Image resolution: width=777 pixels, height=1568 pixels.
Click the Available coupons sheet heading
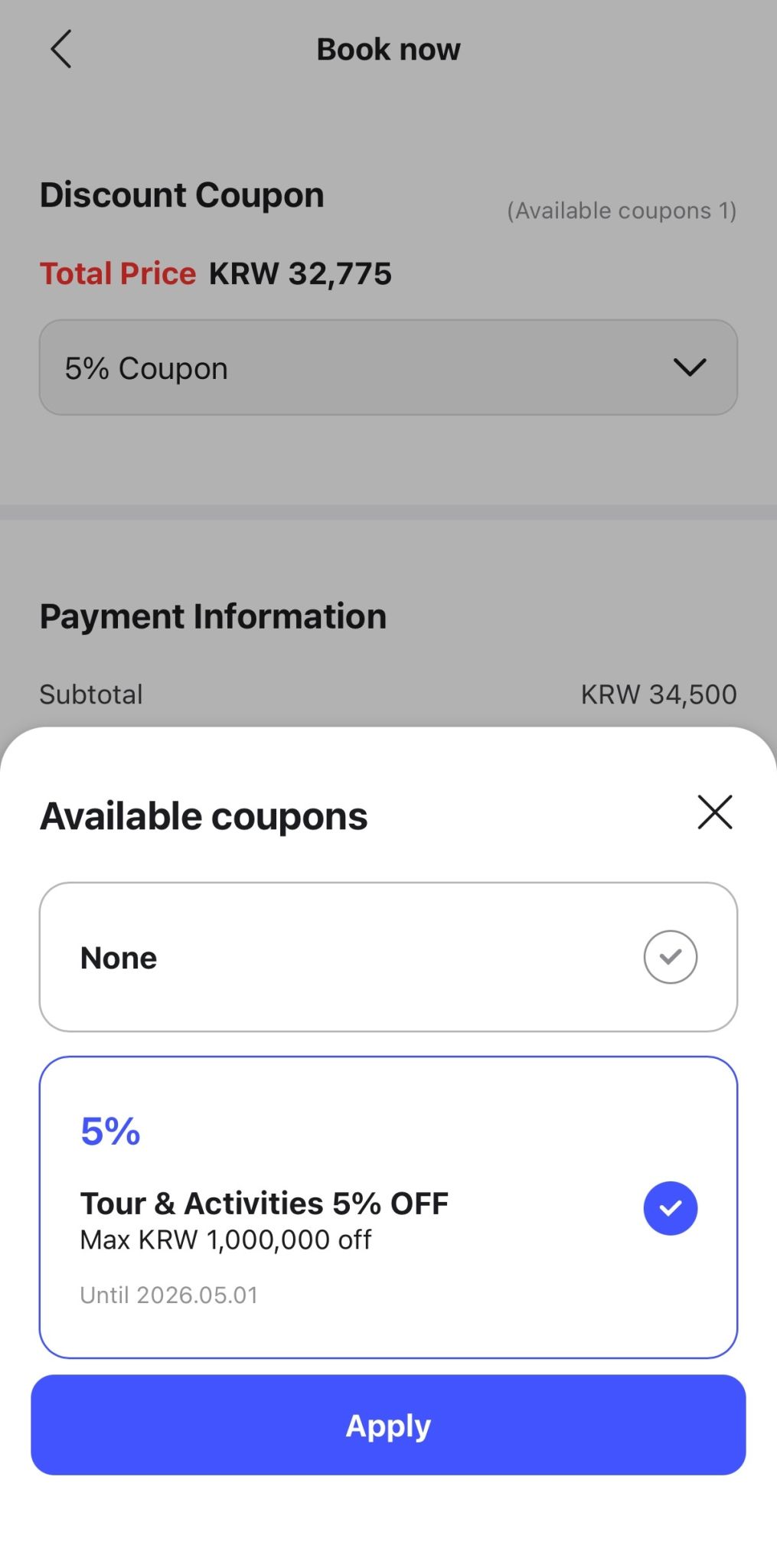(204, 816)
